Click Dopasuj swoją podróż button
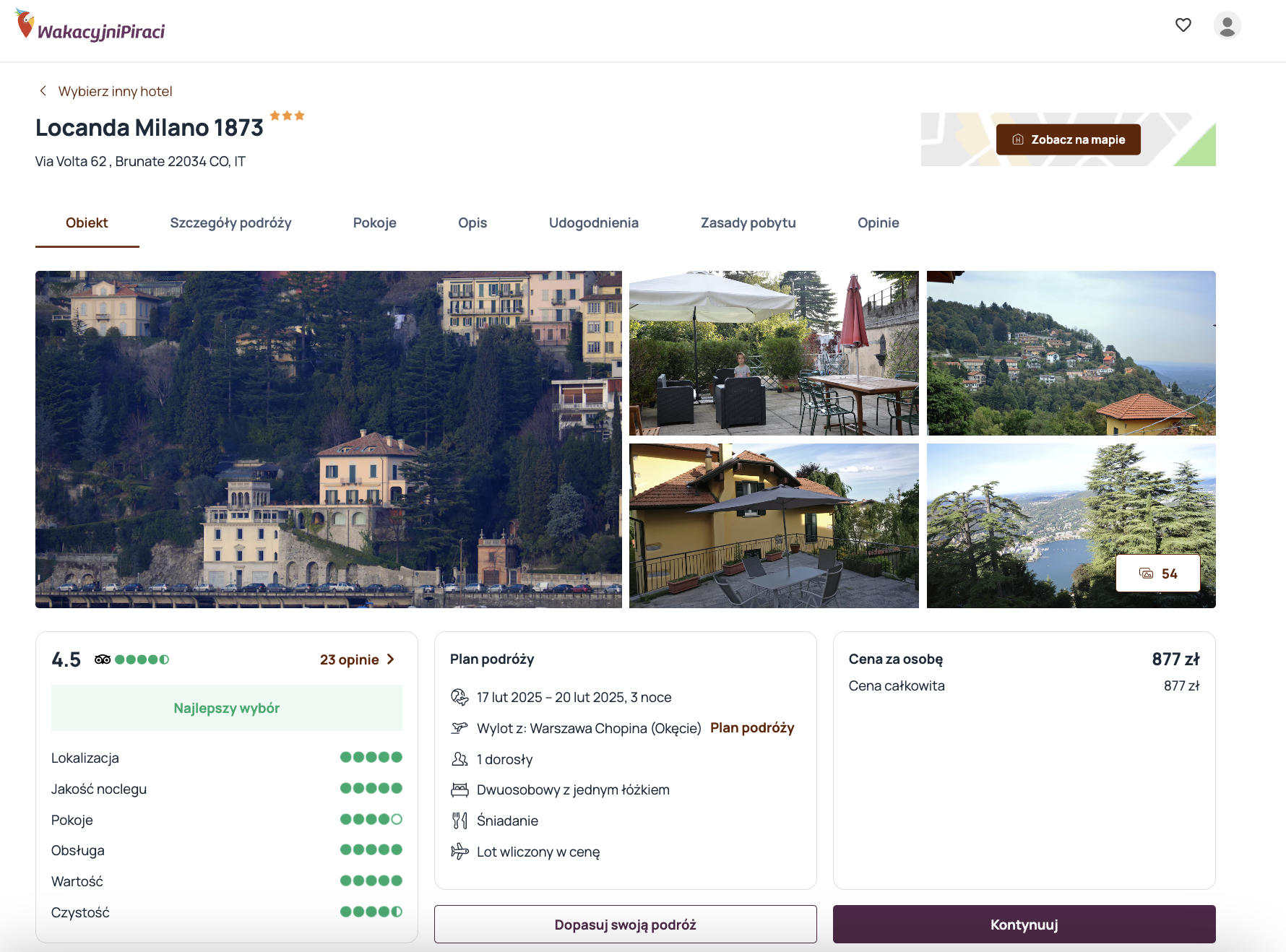 pos(626,925)
